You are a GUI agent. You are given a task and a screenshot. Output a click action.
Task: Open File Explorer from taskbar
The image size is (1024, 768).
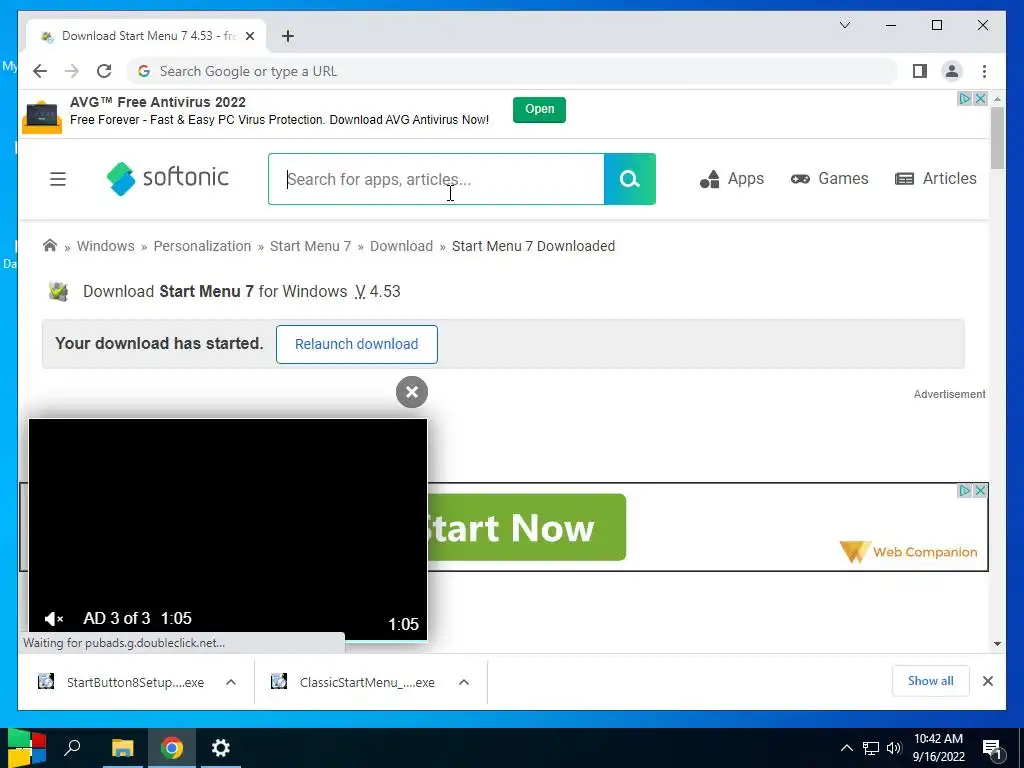(122, 748)
